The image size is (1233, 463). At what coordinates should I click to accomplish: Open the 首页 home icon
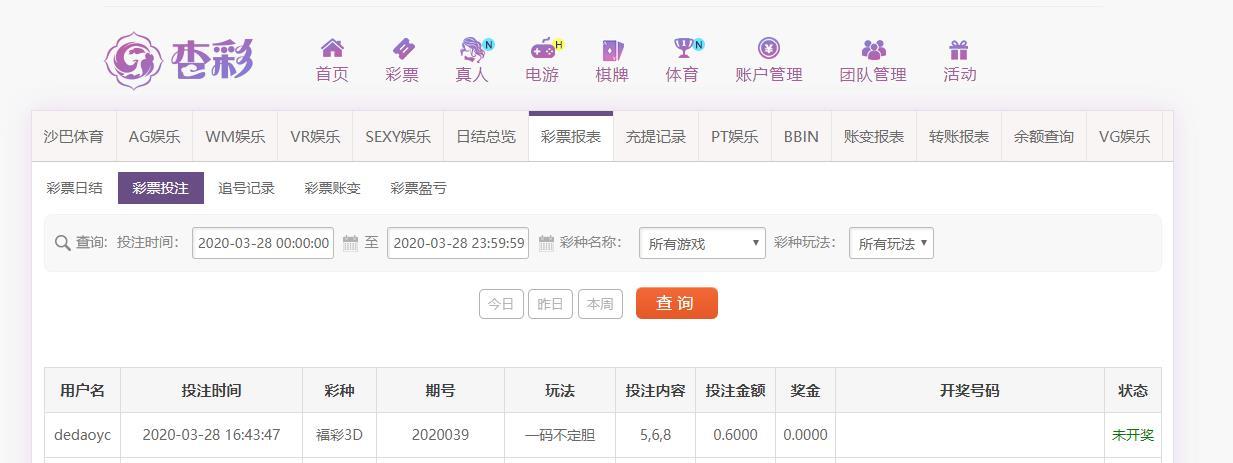tap(332, 48)
